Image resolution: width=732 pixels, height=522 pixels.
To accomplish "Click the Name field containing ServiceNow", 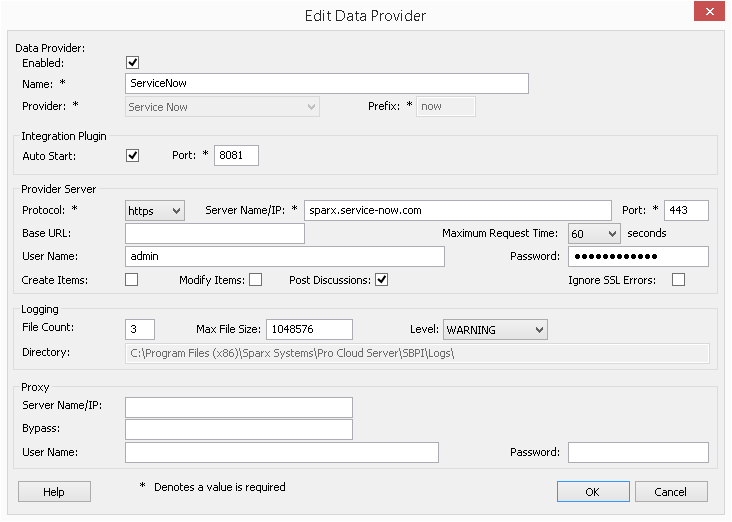I will 327,84.
